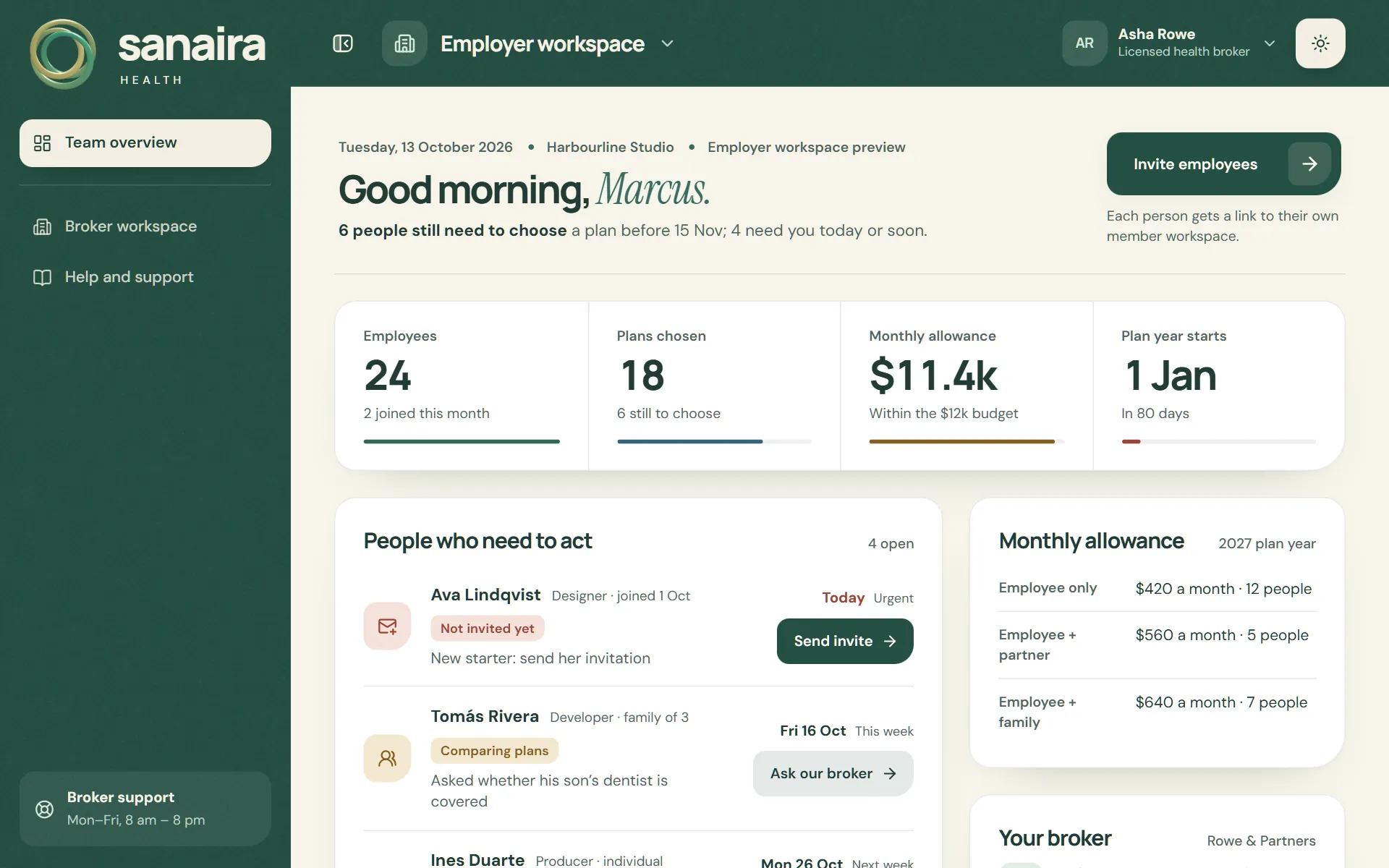
Task: Click the Monthly allowance budget bar
Action: [x=967, y=441]
